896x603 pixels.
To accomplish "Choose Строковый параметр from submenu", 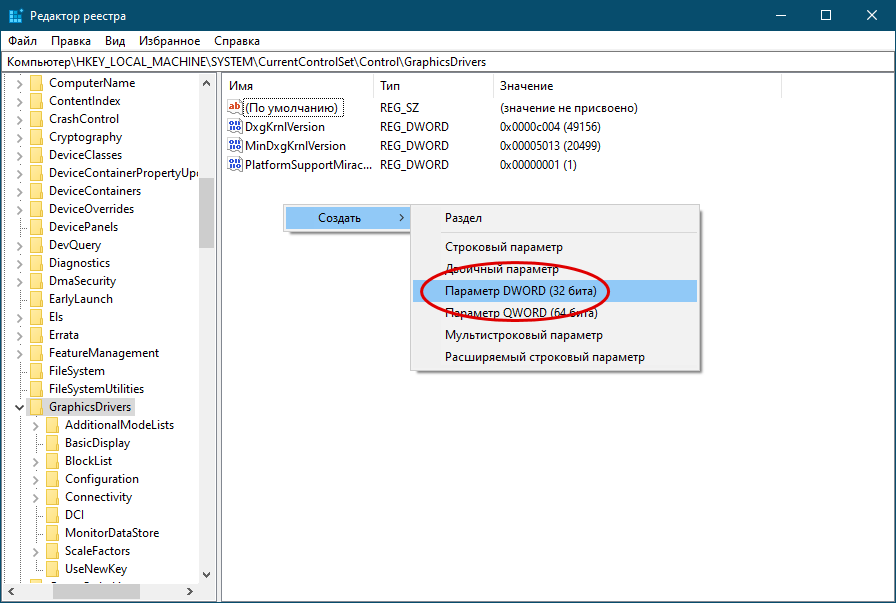I will click(503, 247).
